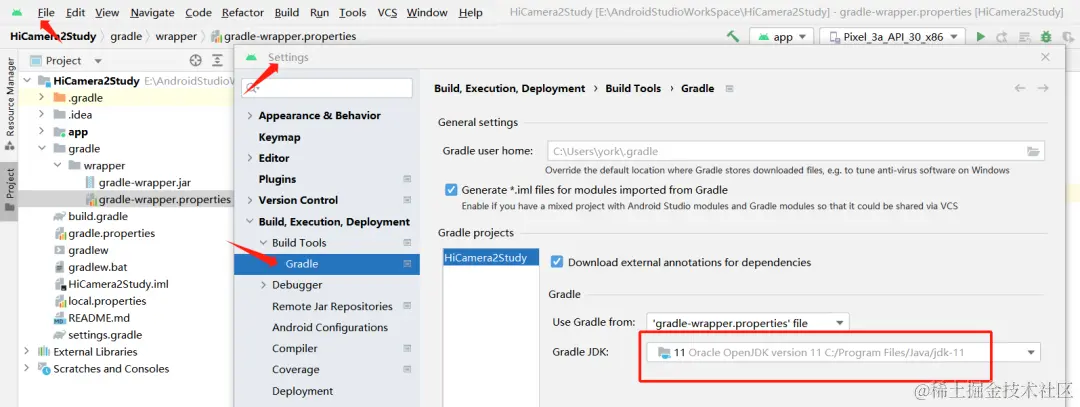Click the README.md markdown file icon
This screenshot has height=407, width=1080.
59,318
